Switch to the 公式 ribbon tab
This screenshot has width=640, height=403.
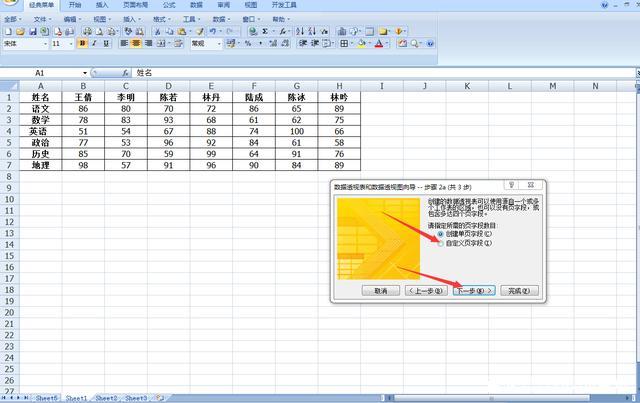tap(169, 5)
